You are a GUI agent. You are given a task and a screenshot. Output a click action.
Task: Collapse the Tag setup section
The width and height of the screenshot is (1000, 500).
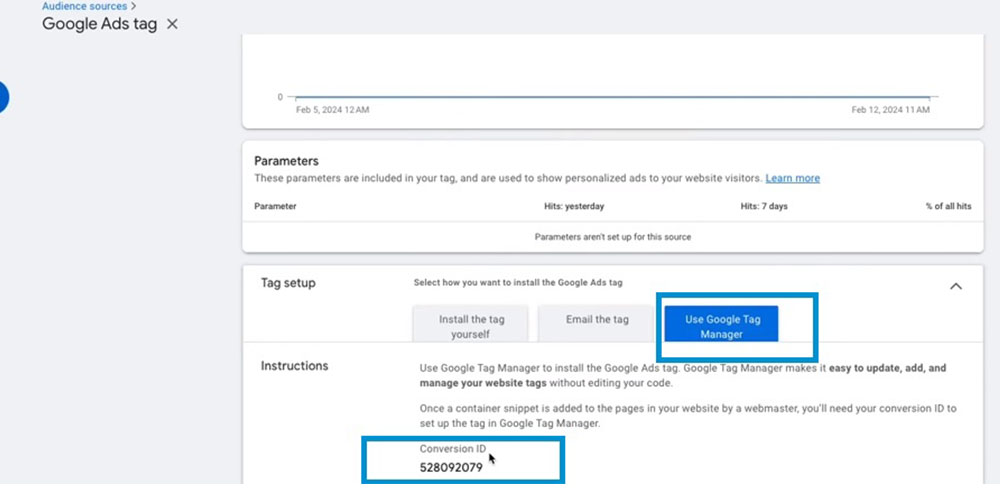point(955,286)
